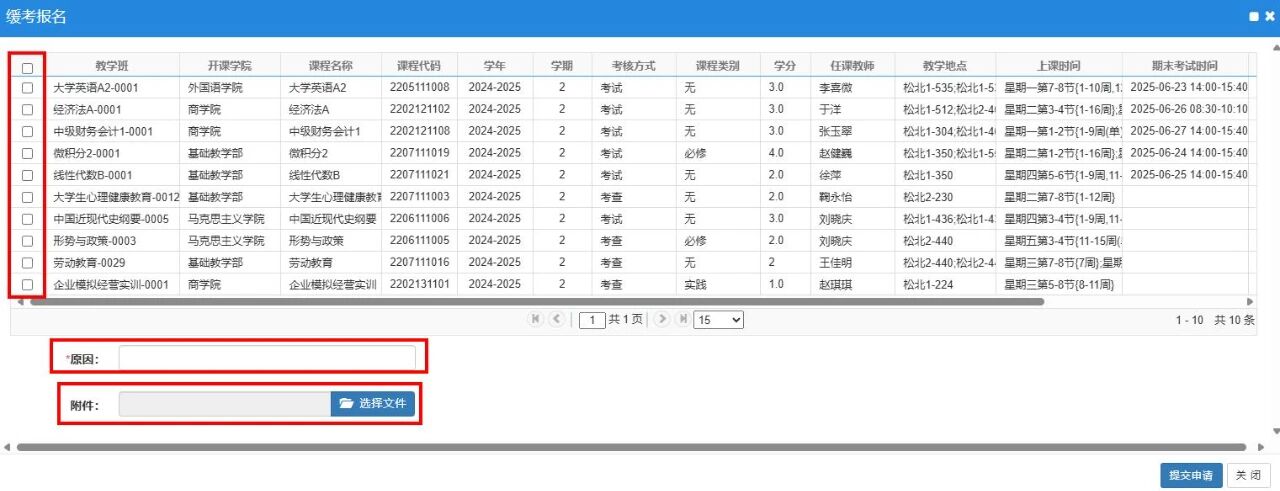Tick the select-all checkbox in header
This screenshot has width=1280, height=491.
pos(27,68)
